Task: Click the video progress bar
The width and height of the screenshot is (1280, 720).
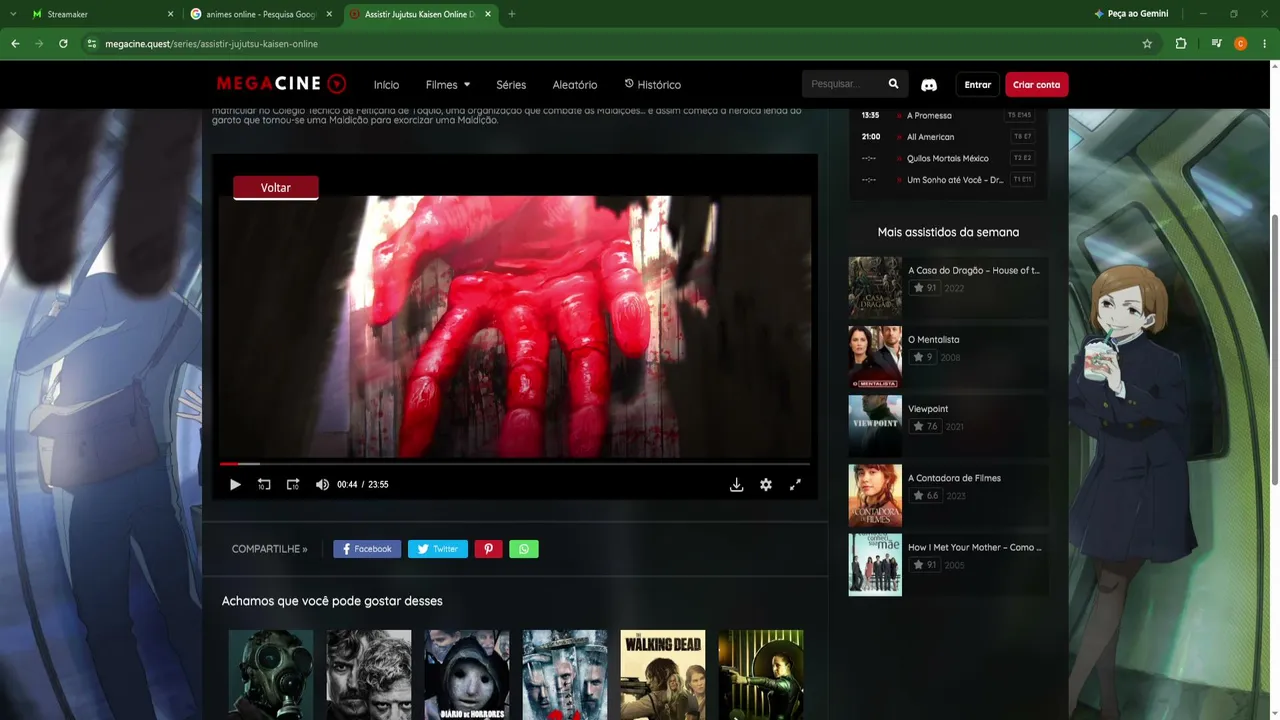Action: [515, 464]
